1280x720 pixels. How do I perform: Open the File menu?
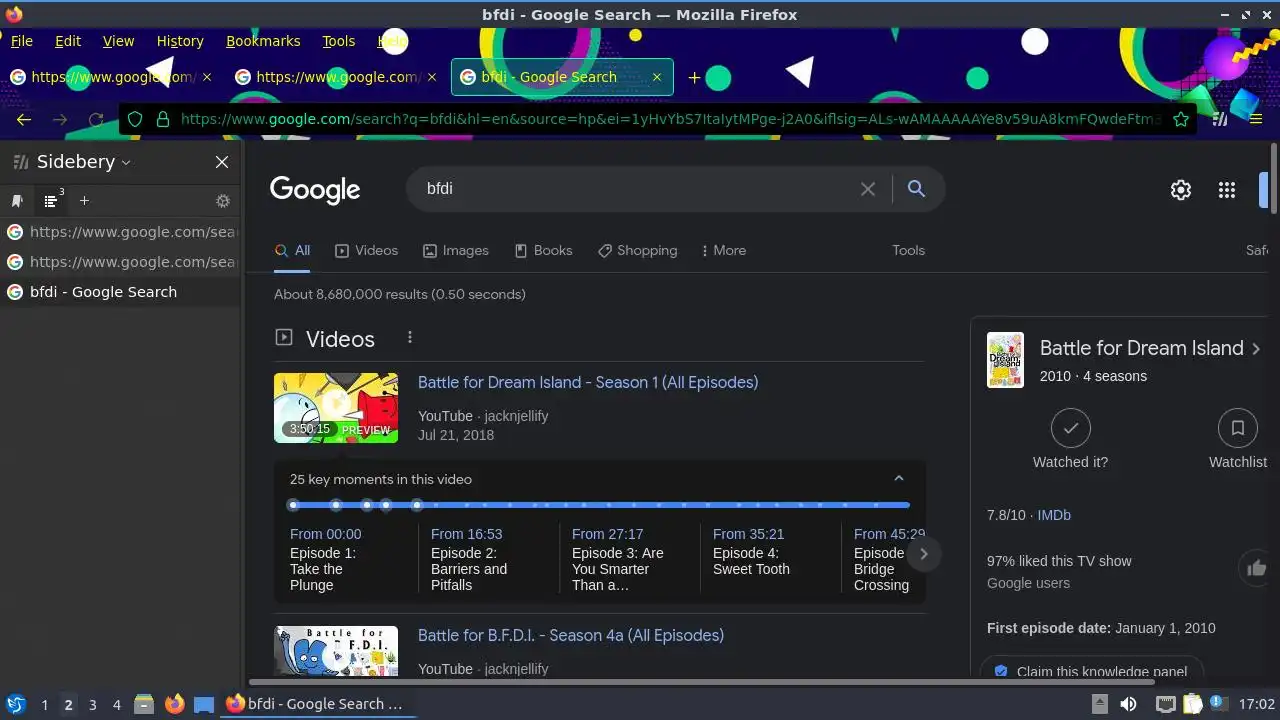(21, 41)
